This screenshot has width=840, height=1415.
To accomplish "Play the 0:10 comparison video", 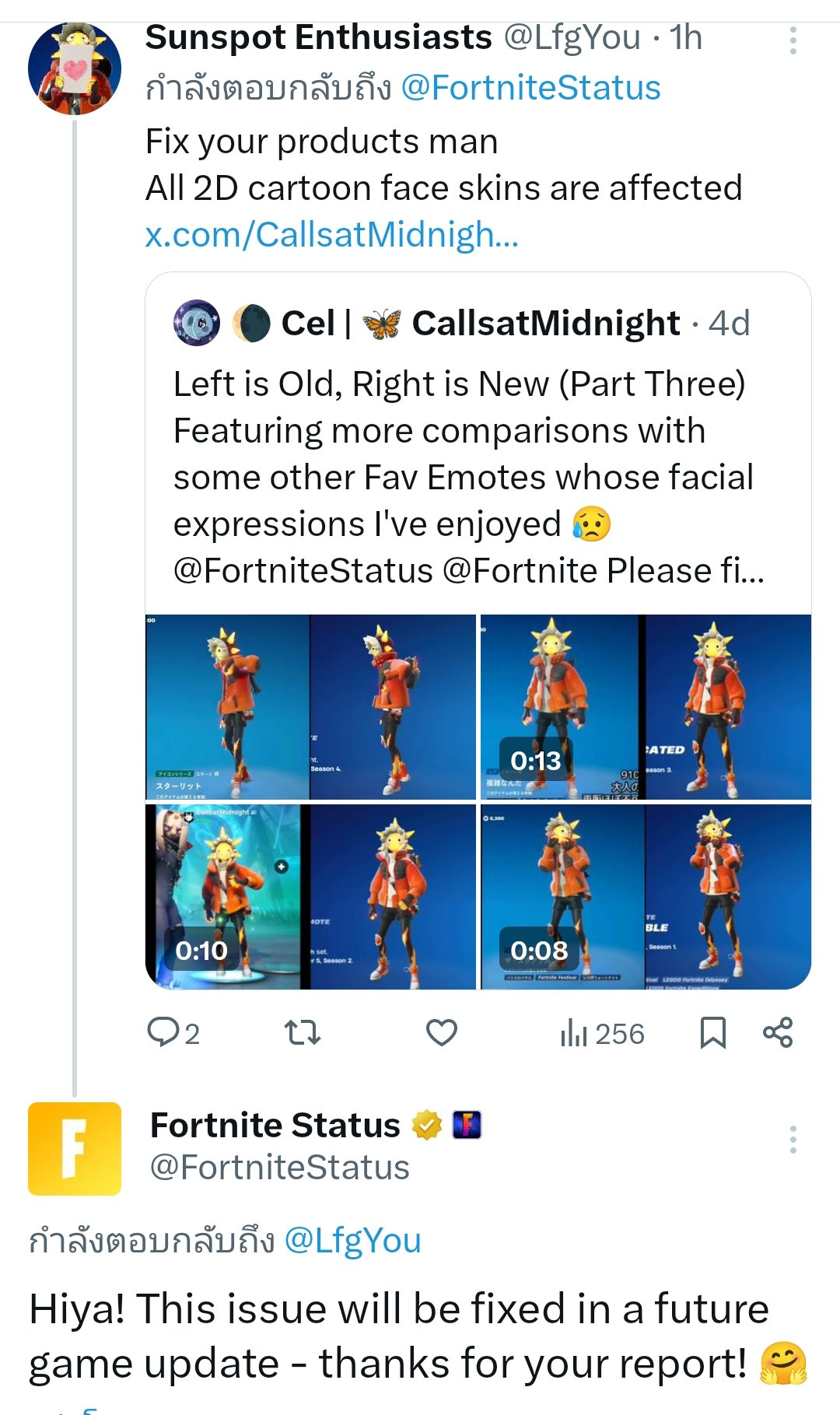I will 310,896.
